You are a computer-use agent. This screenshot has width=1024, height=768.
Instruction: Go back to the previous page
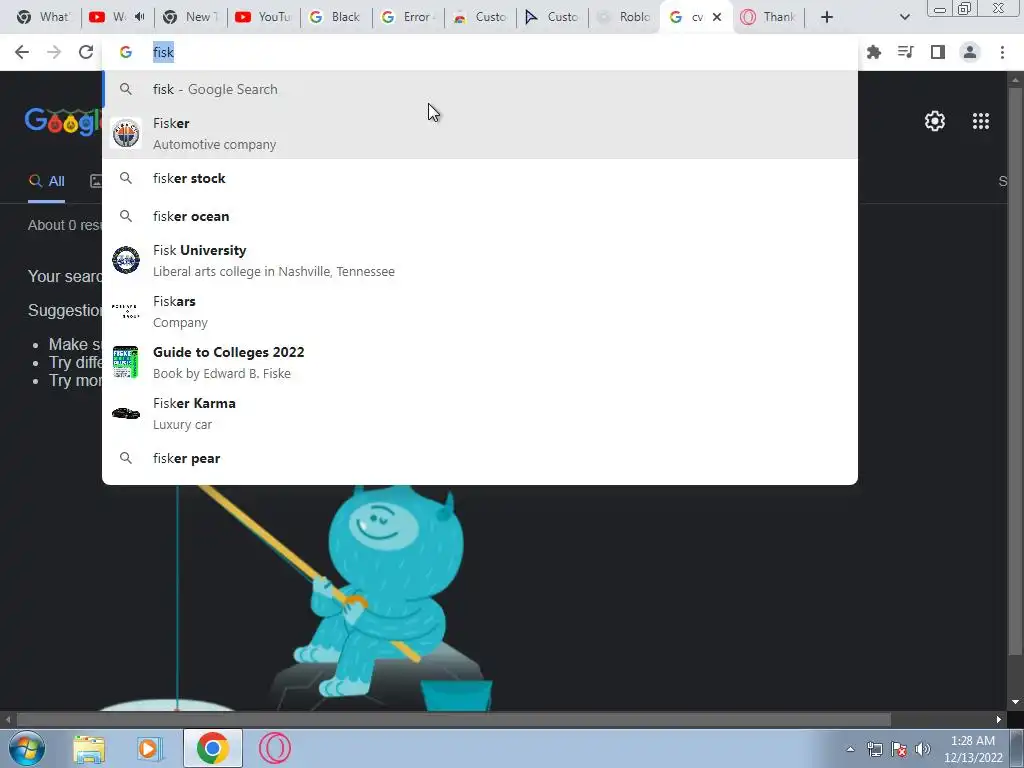click(22, 52)
